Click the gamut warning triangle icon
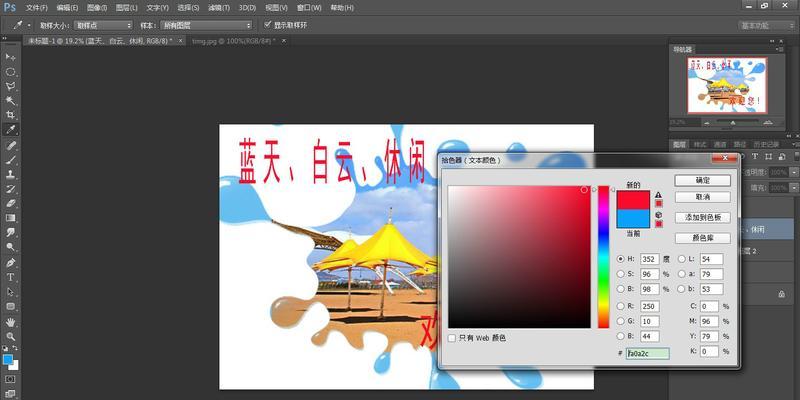This screenshot has width=800, height=400. (658, 195)
